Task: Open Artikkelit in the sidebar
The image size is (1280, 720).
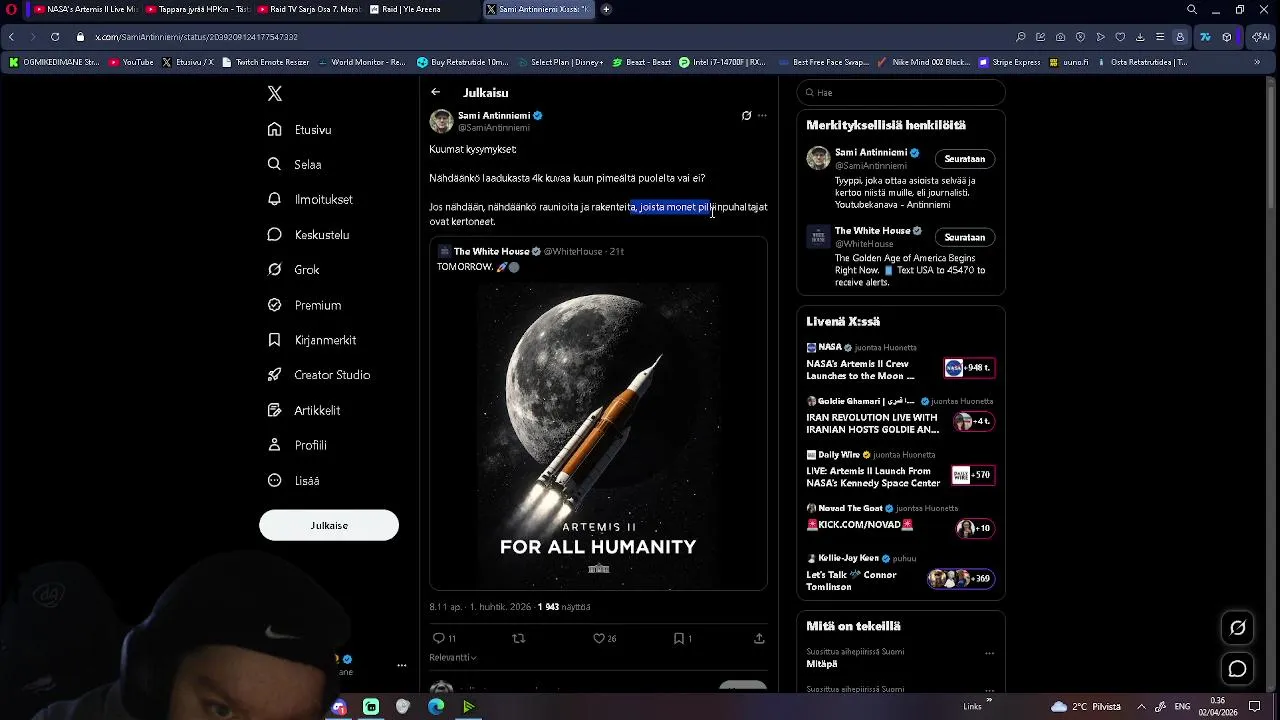Action: 304,410
